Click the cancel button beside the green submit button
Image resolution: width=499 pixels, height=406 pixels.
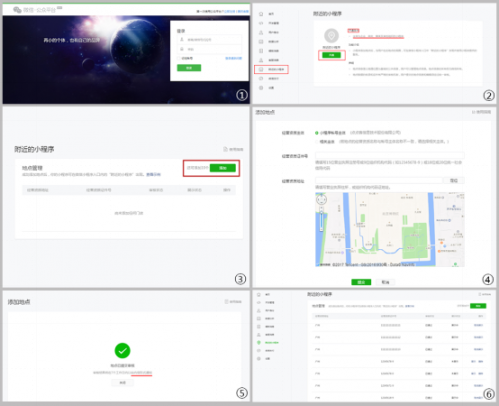(x=385, y=282)
